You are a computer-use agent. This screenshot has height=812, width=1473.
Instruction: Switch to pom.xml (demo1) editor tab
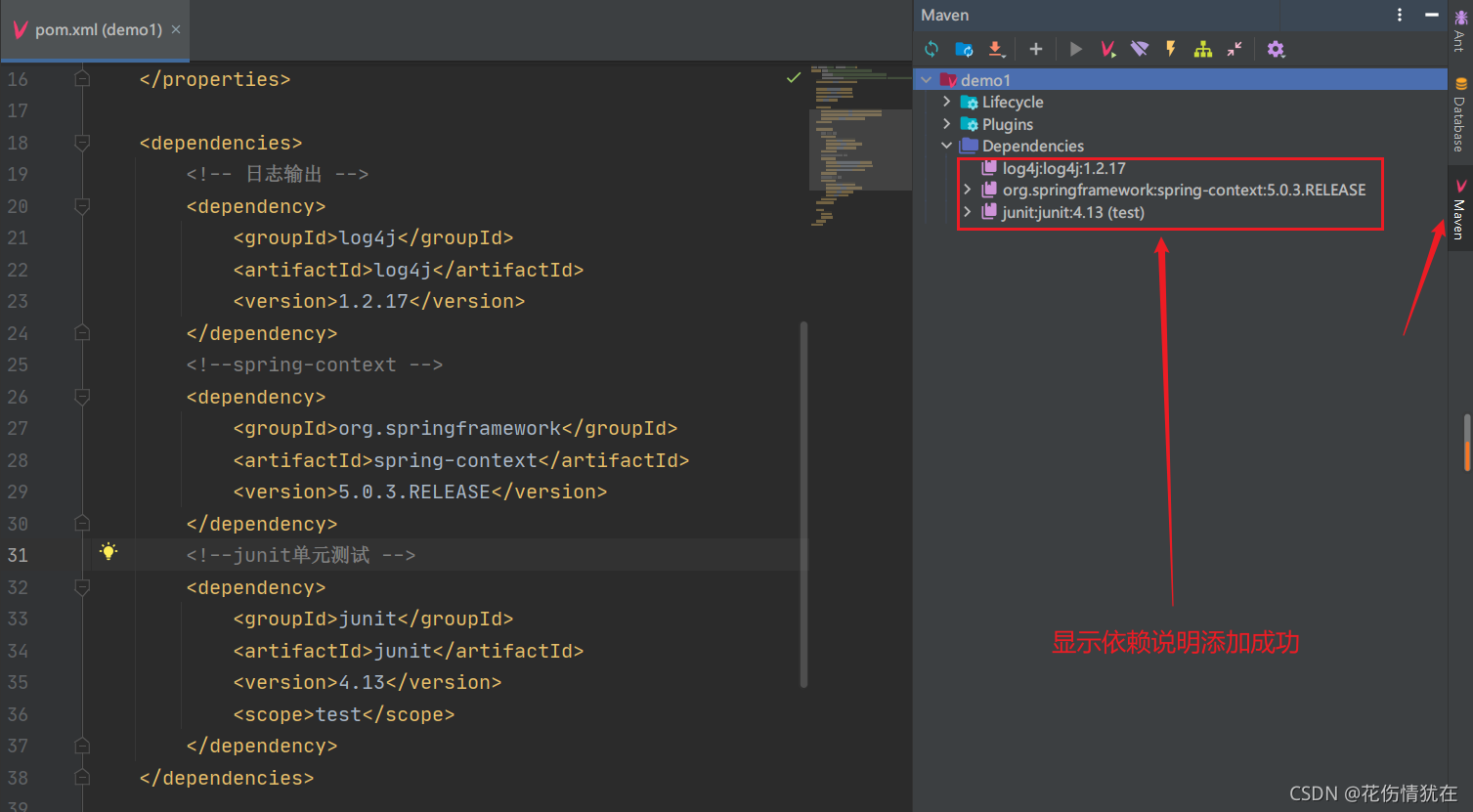click(99, 29)
